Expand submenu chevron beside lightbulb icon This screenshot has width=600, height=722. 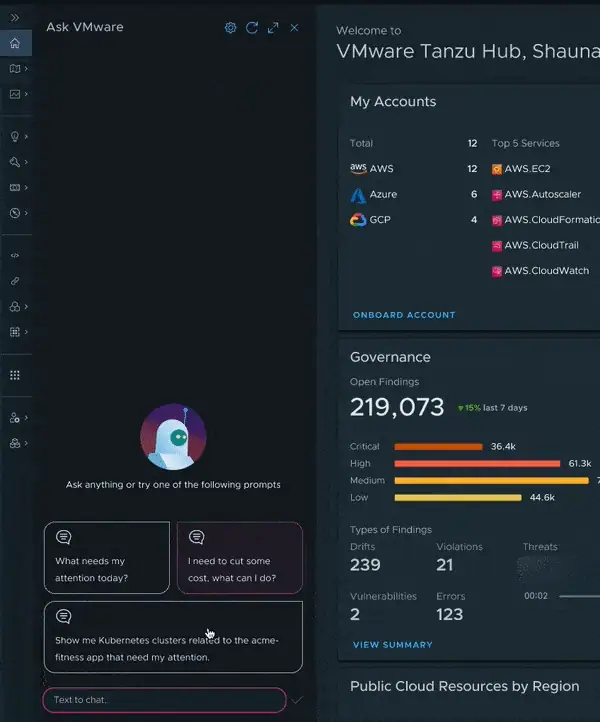(x=26, y=136)
